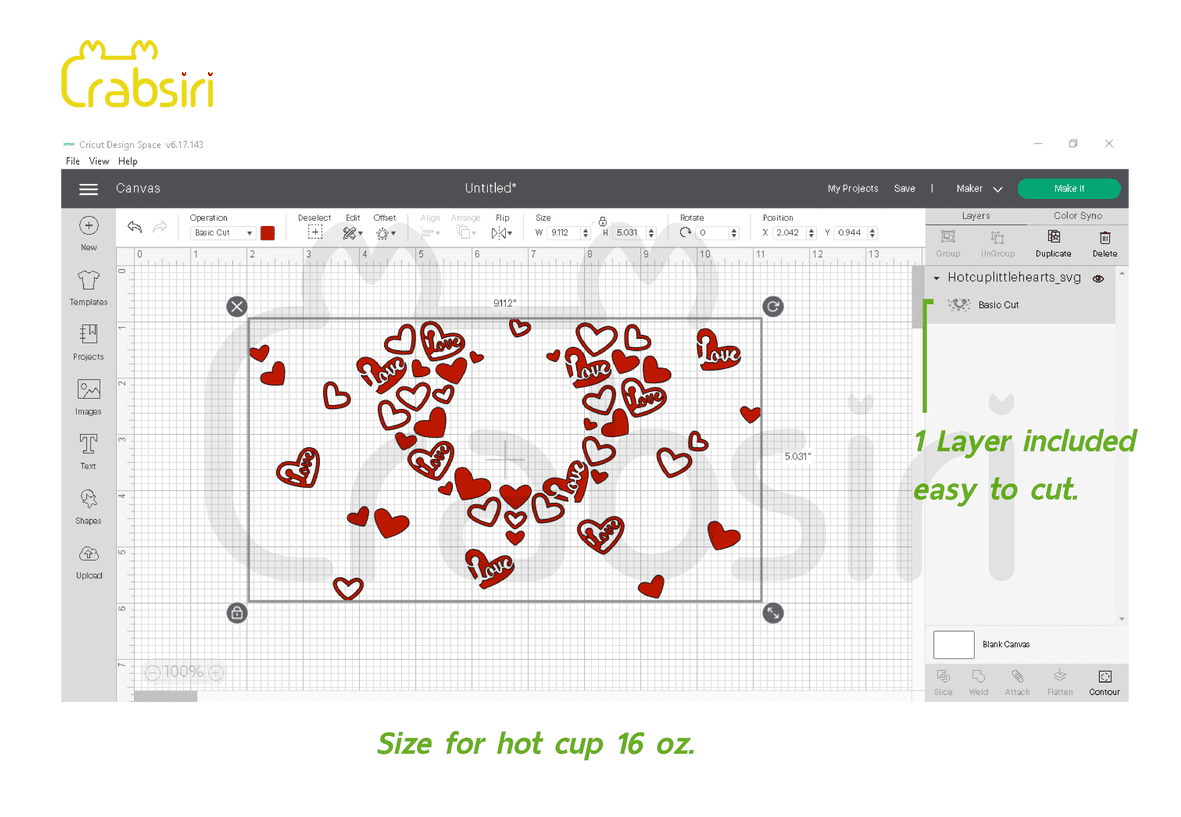Click the lock handle on selection box
This screenshot has width=1181, height=817.
click(237, 613)
